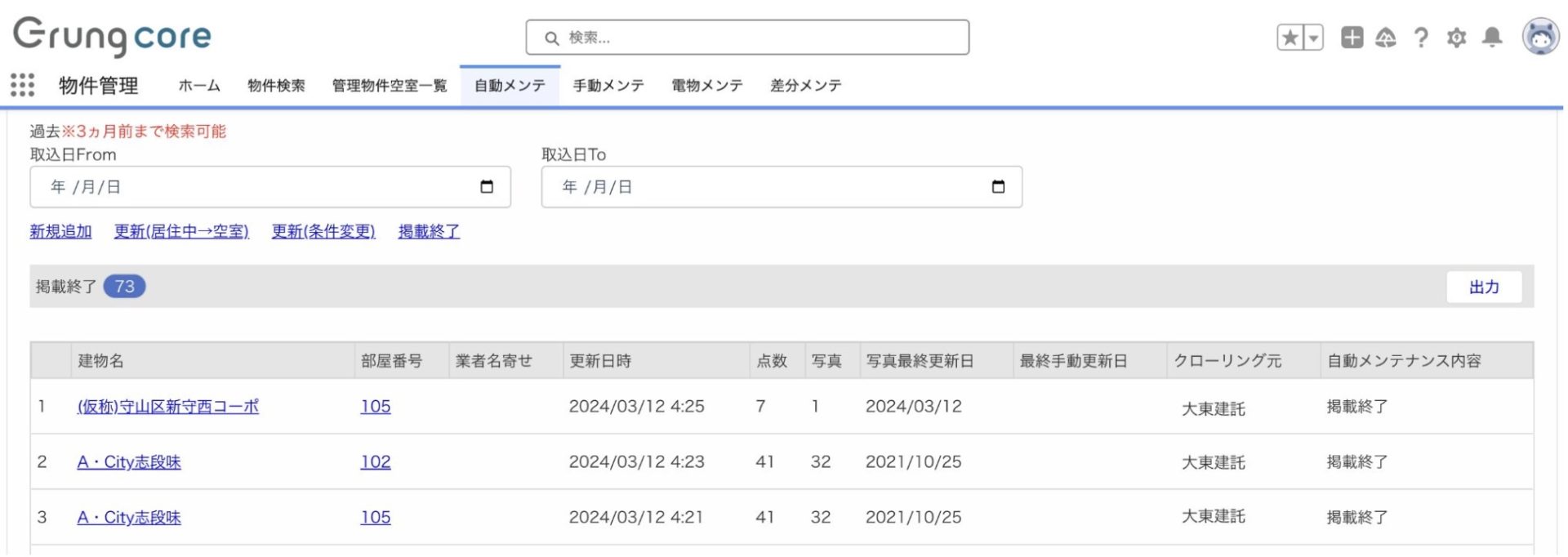Screen dimensions: 1568x557
Task: Open calendar picker for 取込日From
Action: pyautogui.click(x=487, y=187)
